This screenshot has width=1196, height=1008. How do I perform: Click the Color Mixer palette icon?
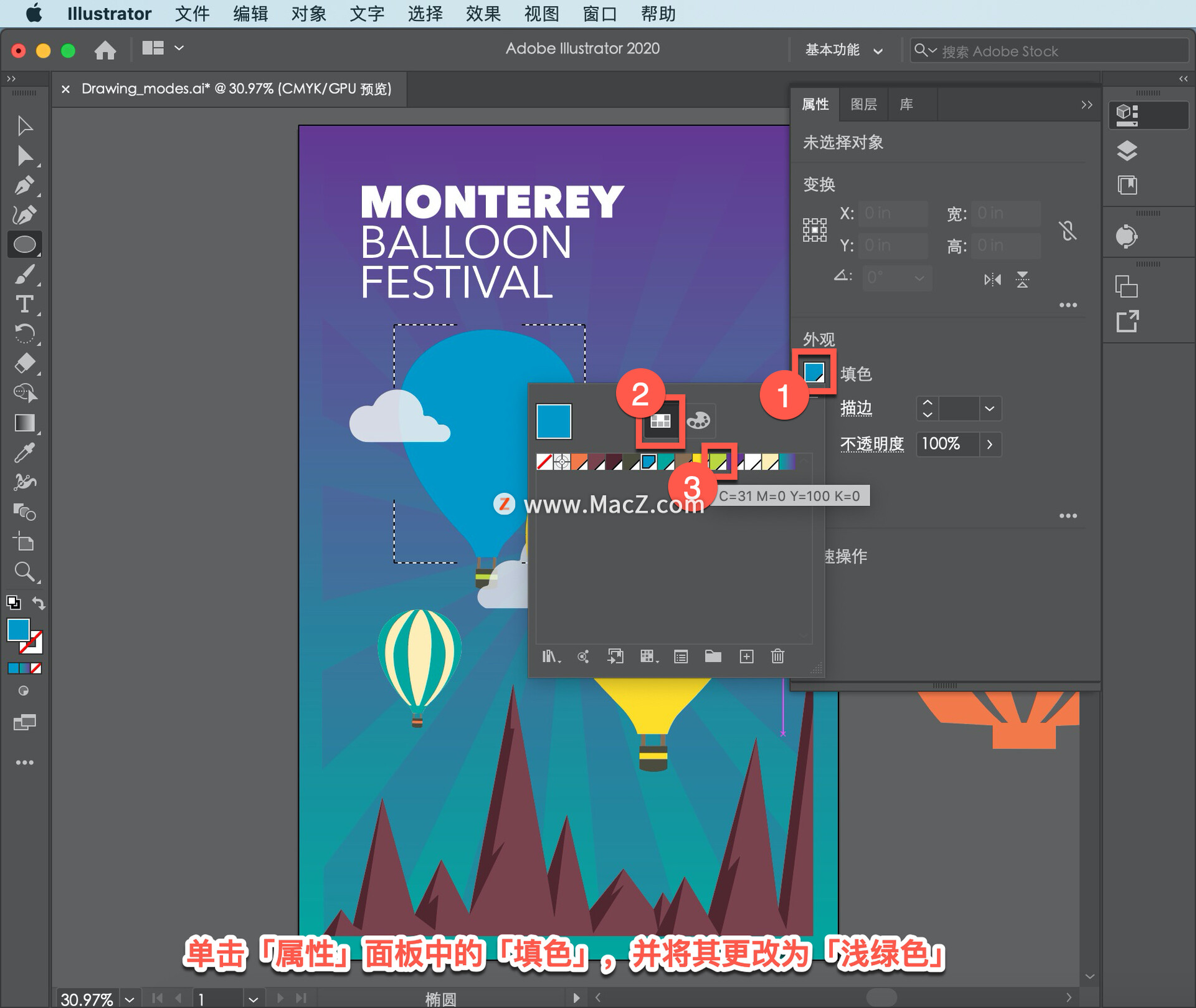tap(698, 421)
